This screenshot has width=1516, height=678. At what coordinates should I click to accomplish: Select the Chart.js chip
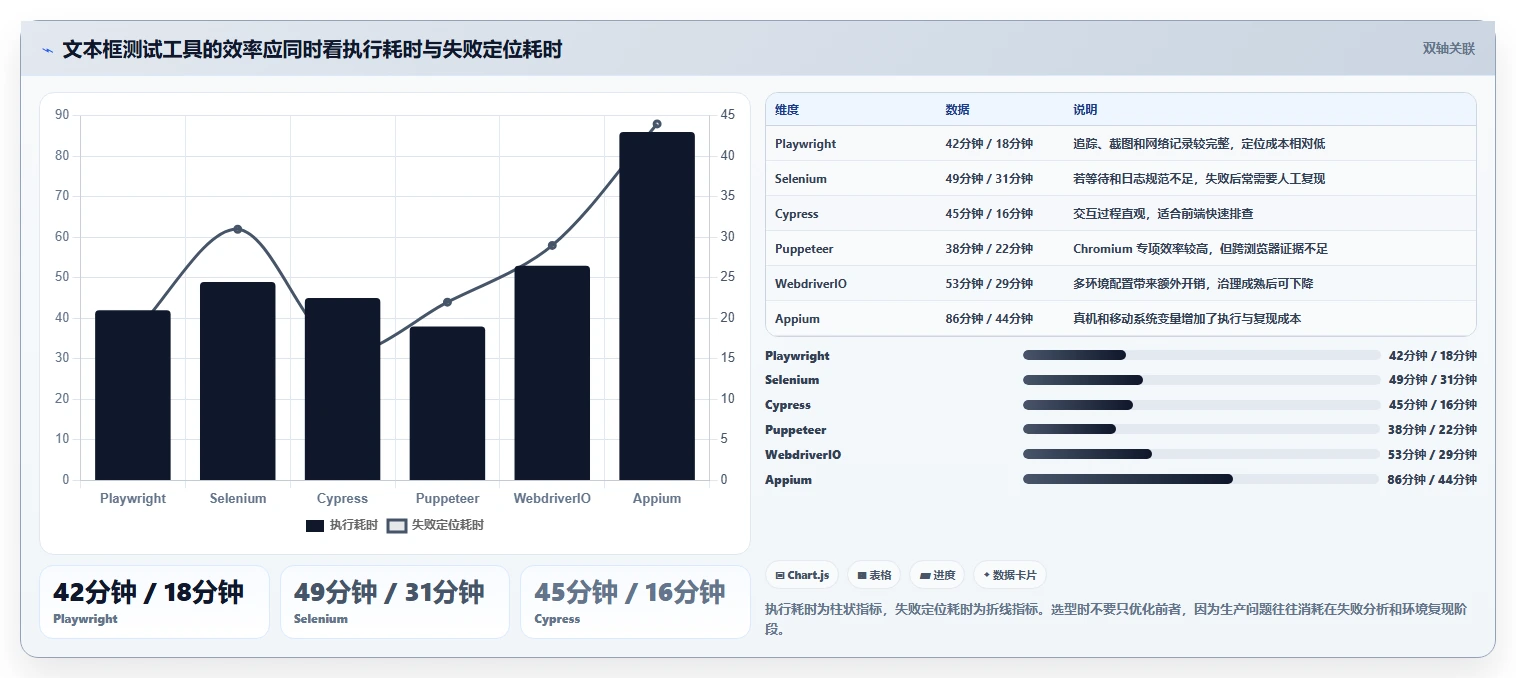coord(802,575)
